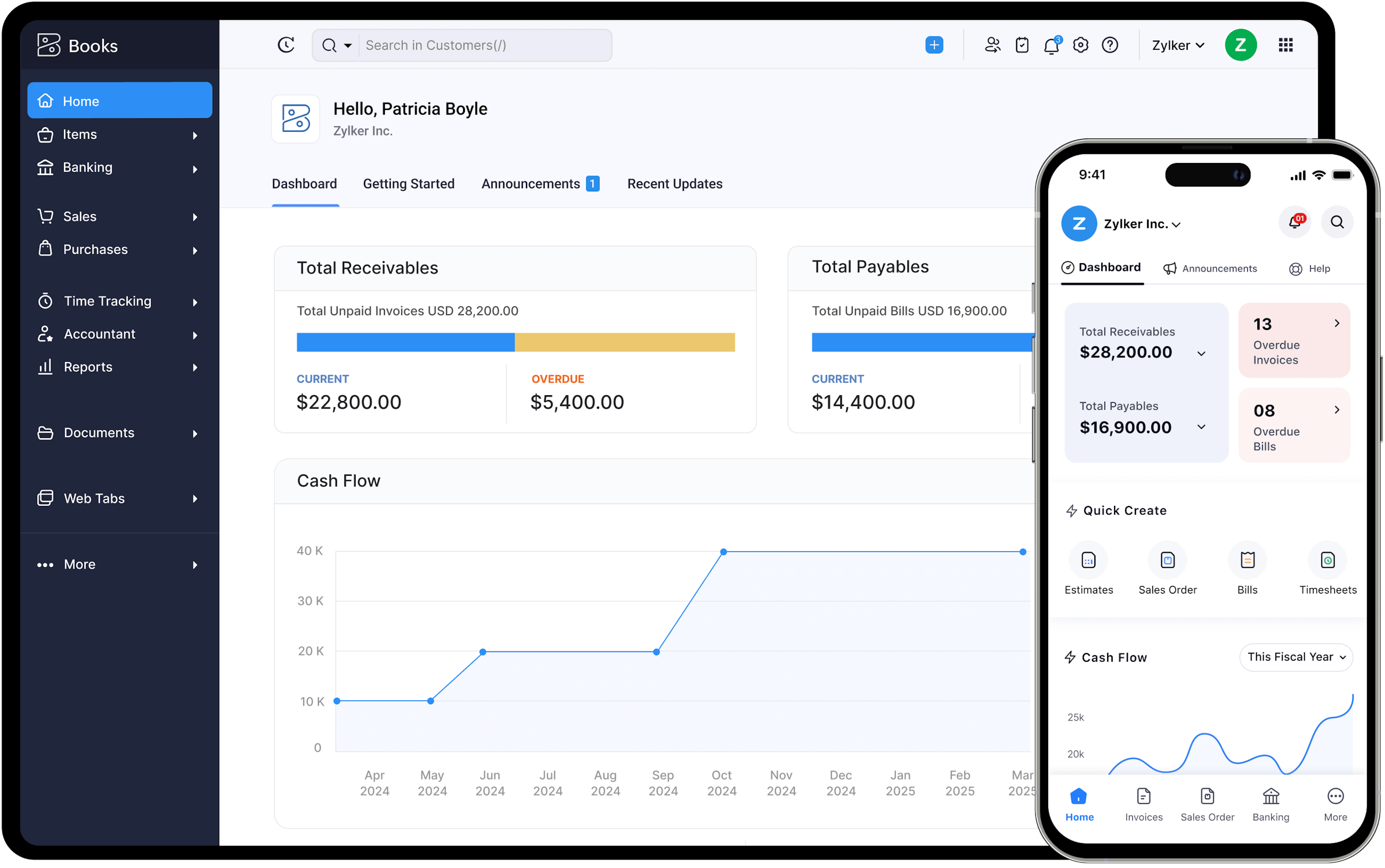Switch to the Getting Started tab

point(408,184)
